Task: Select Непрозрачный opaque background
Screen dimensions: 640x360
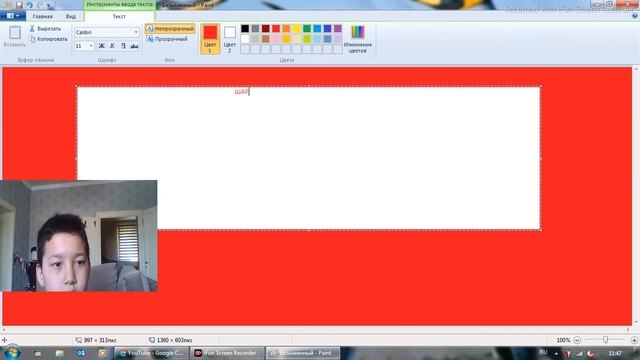Action: [x=170, y=29]
